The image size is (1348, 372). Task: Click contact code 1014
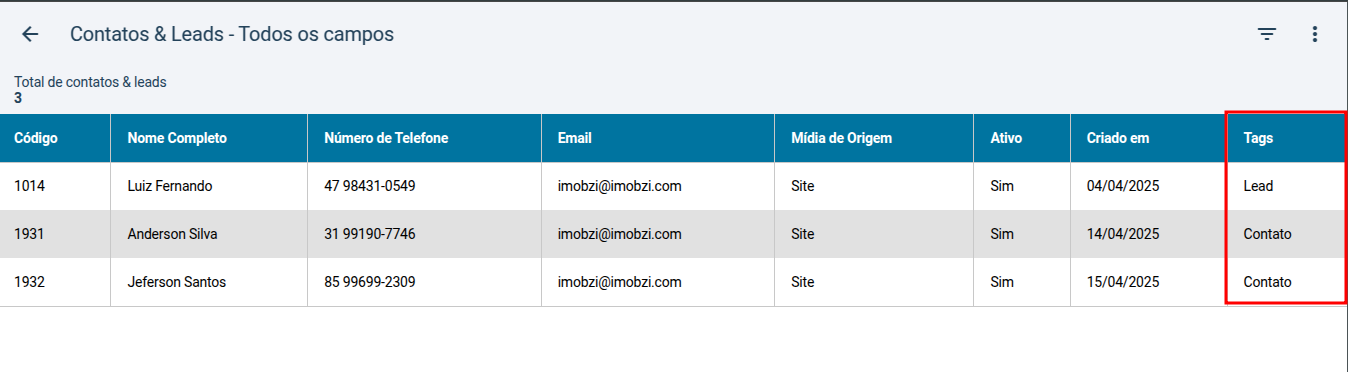click(x=30, y=186)
